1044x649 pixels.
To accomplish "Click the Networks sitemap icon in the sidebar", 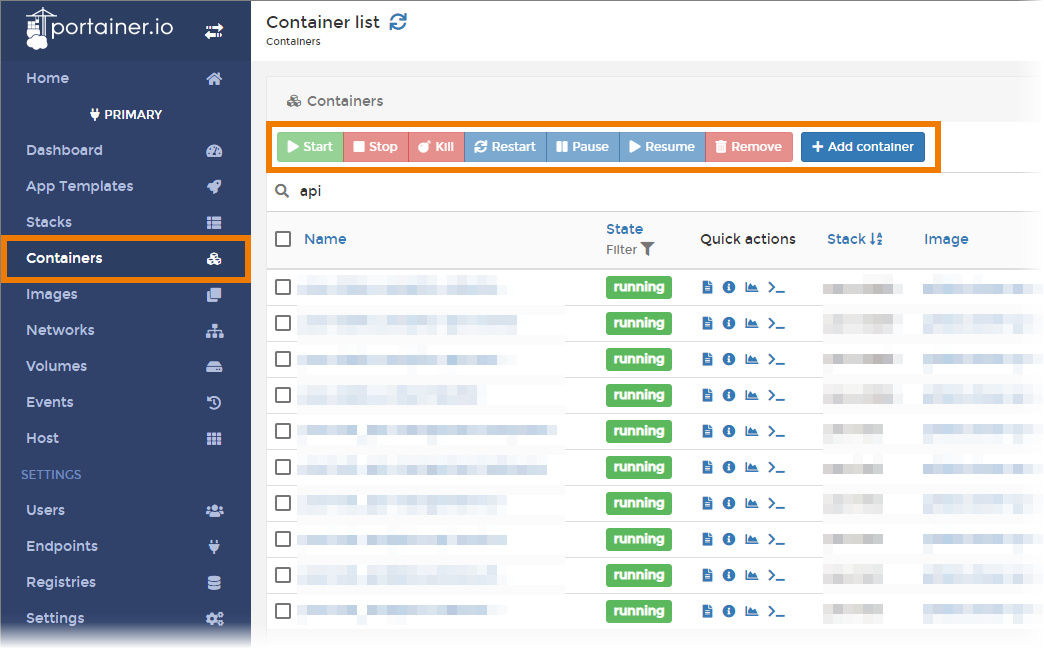I will [x=214, y=330].
